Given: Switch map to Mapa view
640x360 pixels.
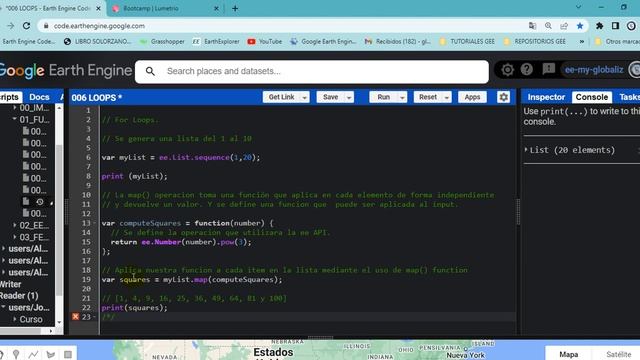Looking at the screenshot, I should [568, 354].
